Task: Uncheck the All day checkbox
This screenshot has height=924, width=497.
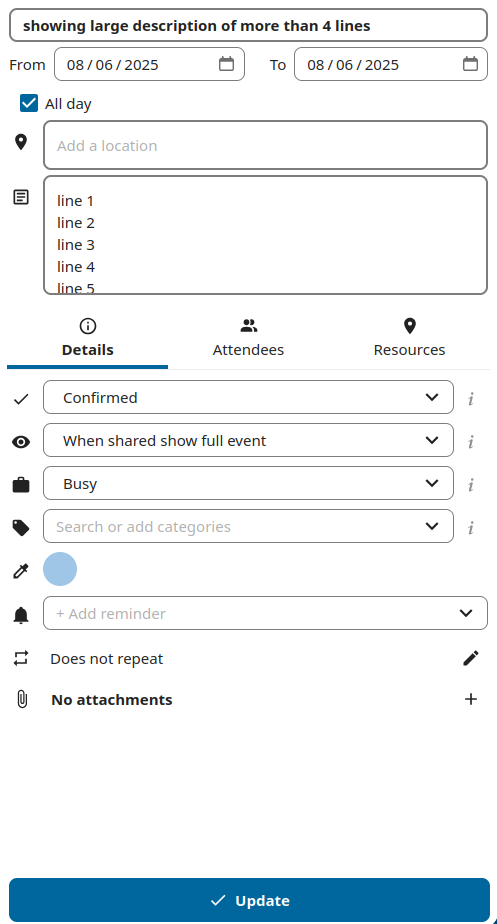Action: [x=29, y=103]
